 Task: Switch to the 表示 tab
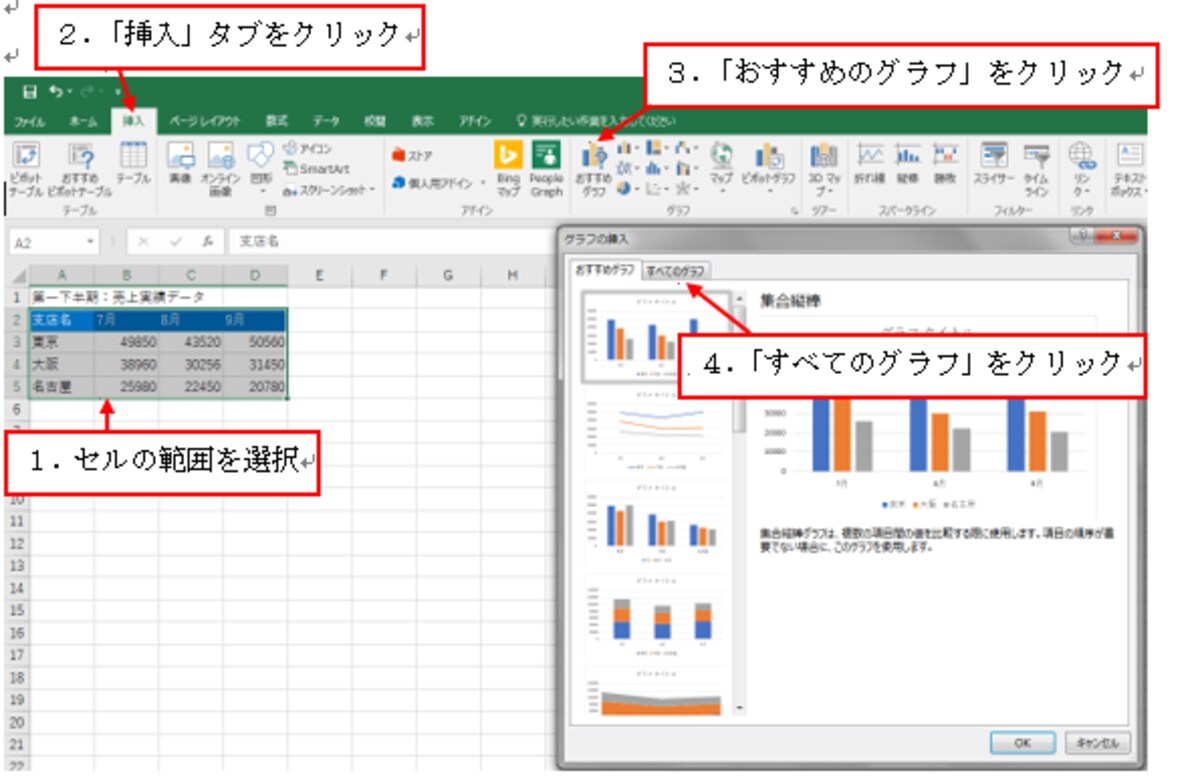pos(422,121)
